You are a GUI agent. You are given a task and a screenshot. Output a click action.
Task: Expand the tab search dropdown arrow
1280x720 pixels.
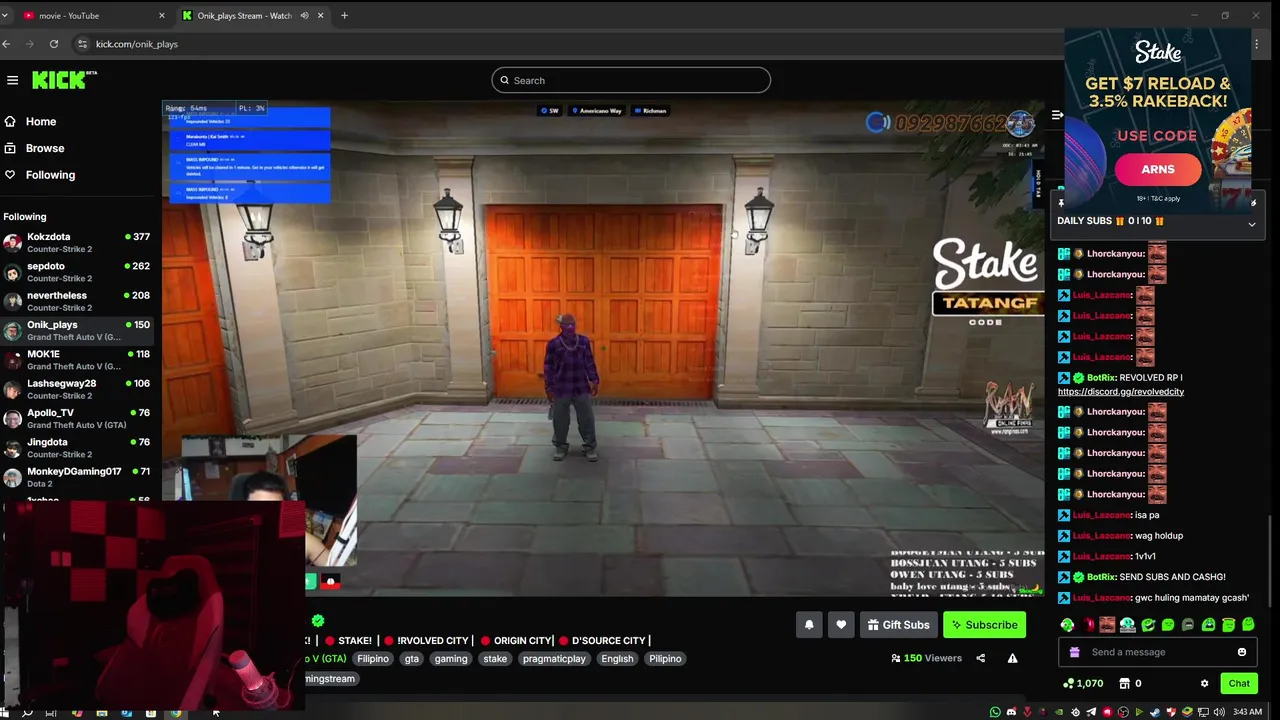coord(5,15)
